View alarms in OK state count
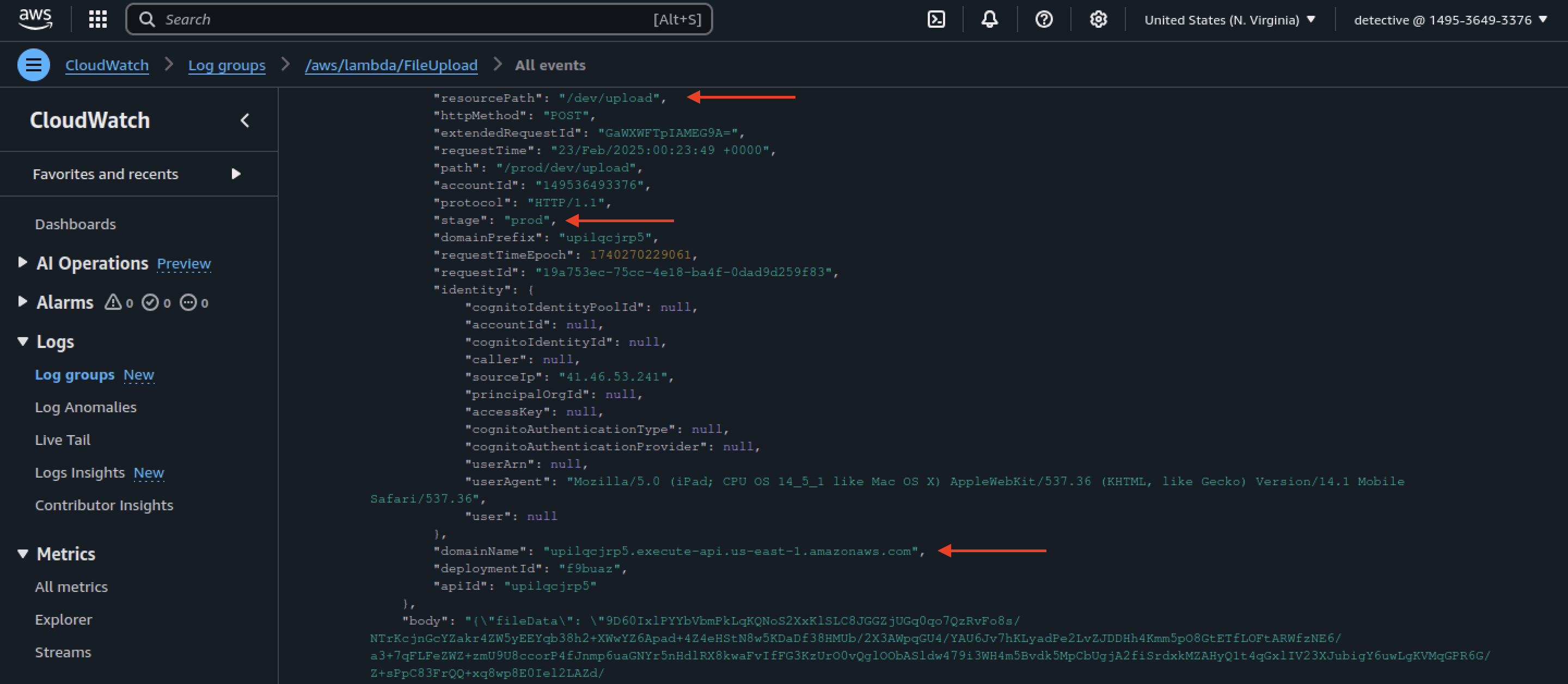The height and width of the screenshot is (684, 1568). pos(156,302)
